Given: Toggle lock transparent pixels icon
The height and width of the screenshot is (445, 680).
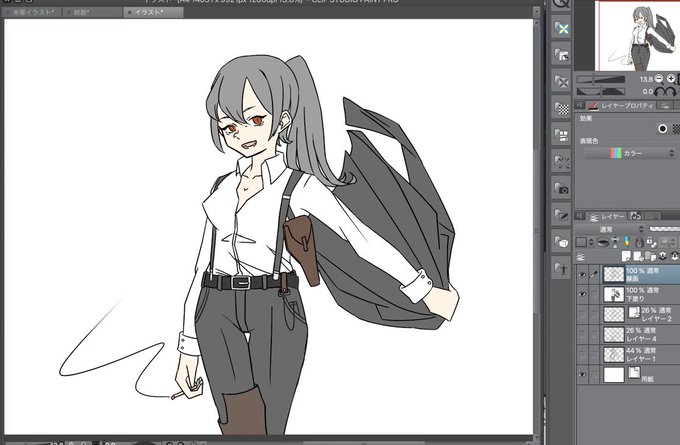Looking at the screenshot, I should 651,242.
